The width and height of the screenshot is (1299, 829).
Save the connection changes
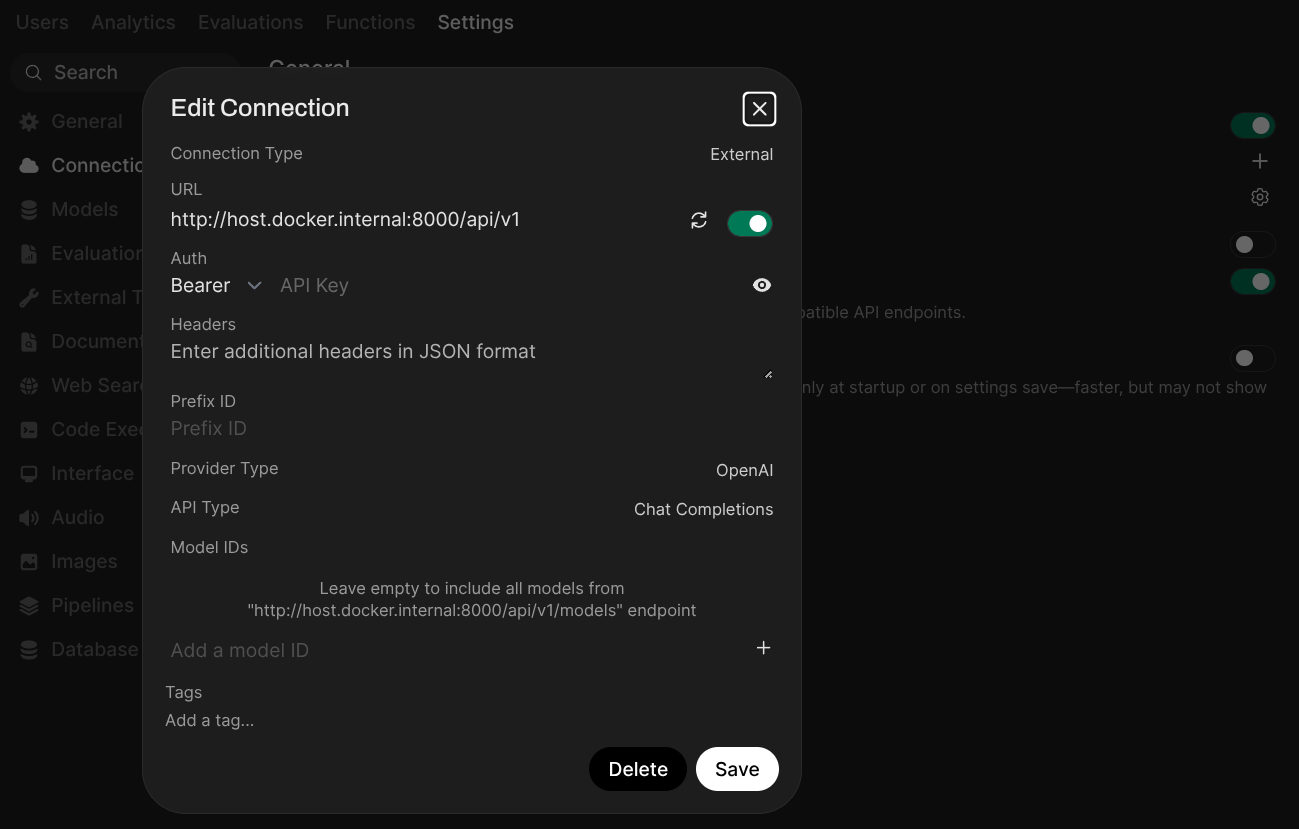point(737,769)
